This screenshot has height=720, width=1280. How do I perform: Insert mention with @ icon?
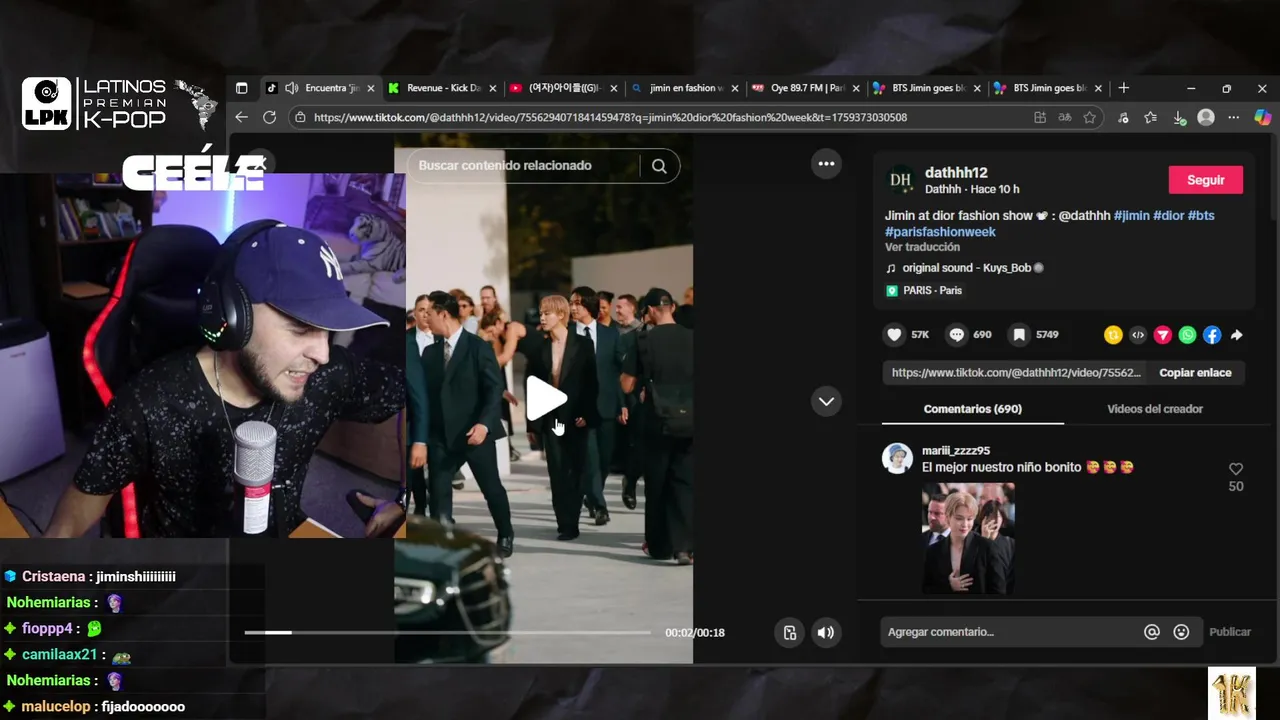(1152, 632)
